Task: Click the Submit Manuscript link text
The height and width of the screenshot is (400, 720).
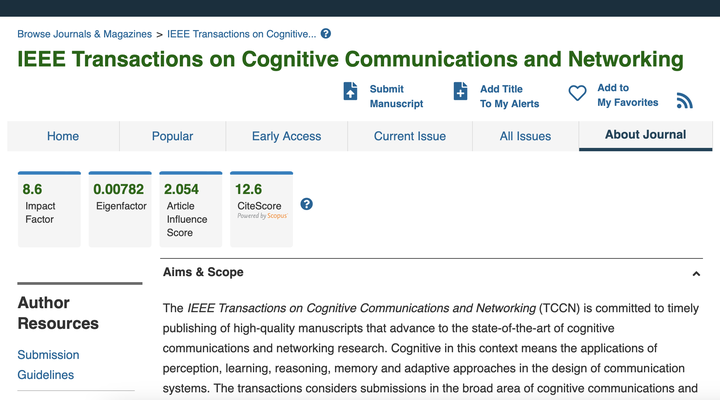Action: pyautogui.click(x=396, y=96)
